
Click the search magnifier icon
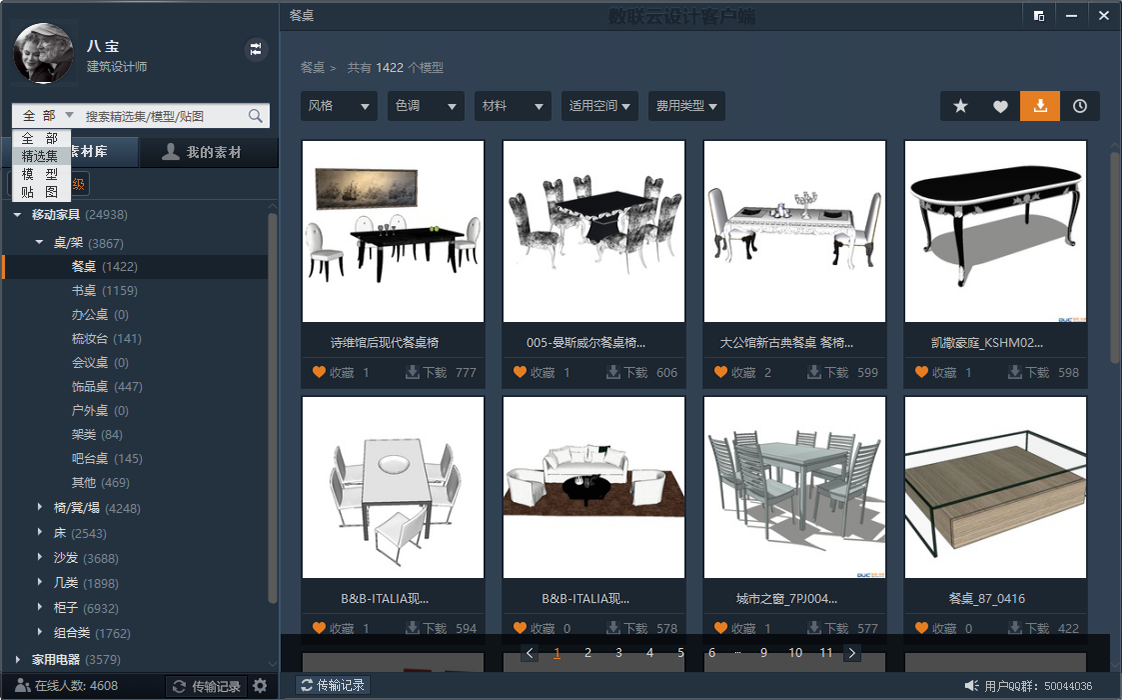[x=255, y=115]
